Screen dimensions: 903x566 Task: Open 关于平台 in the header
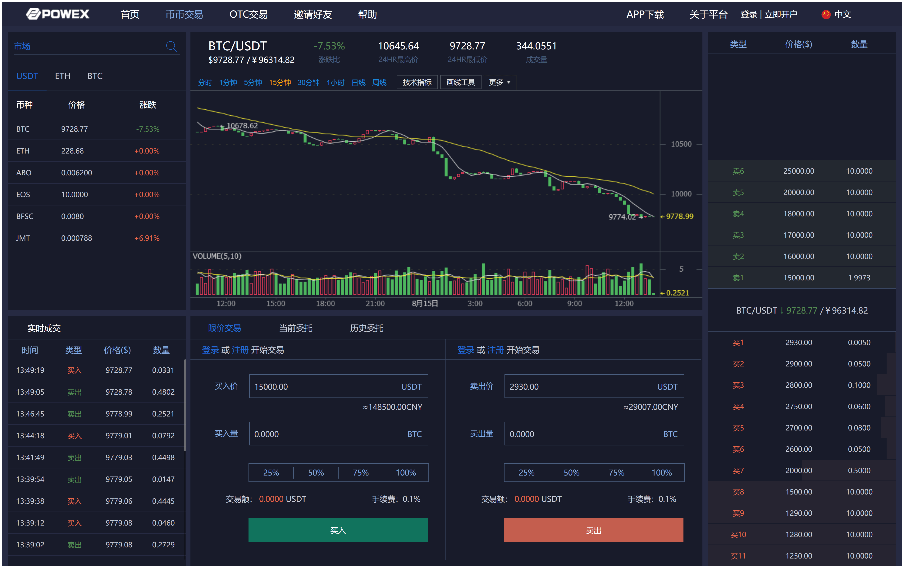[x=708, y=14]
